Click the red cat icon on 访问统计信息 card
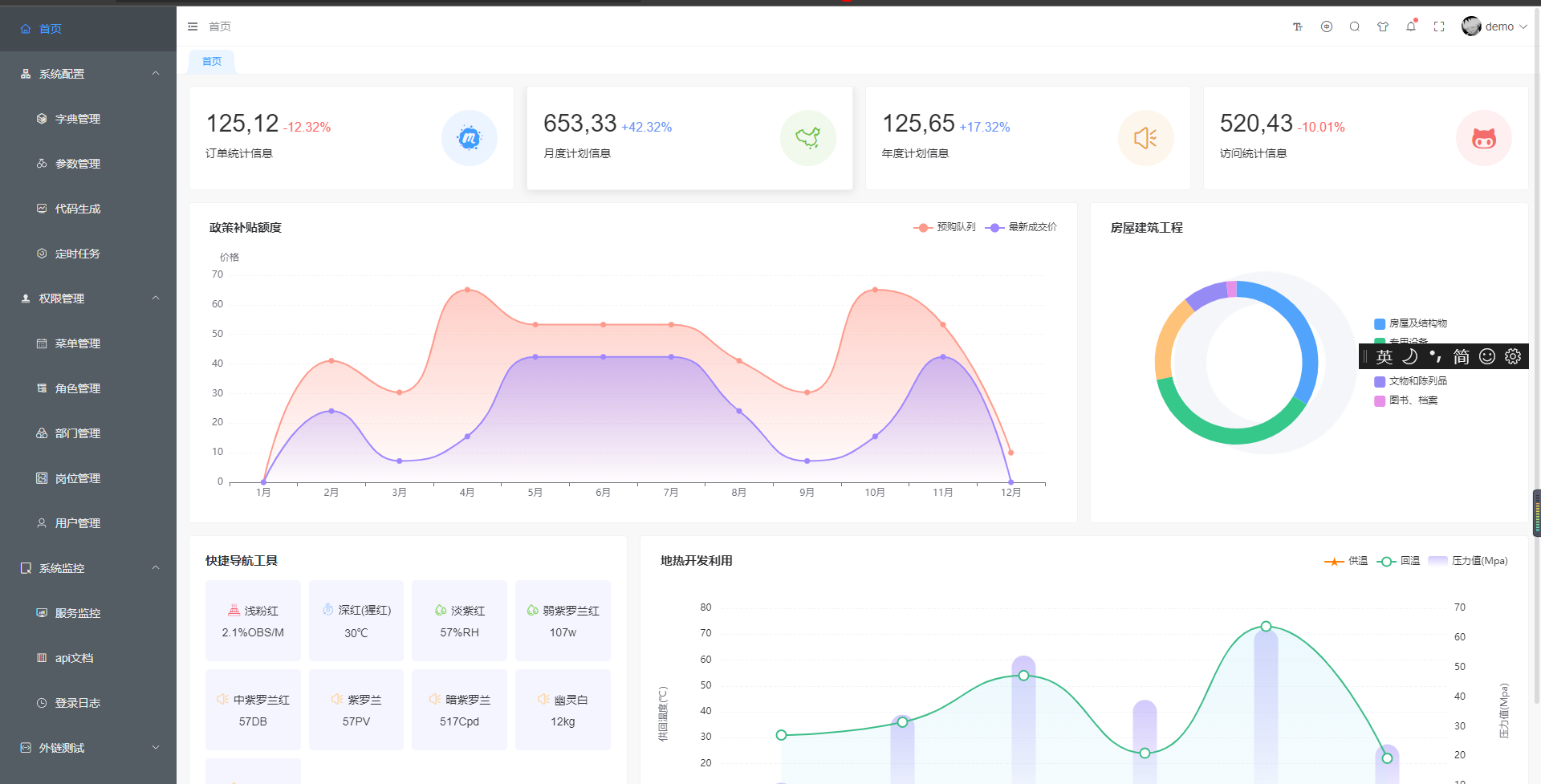The height and width of the screenshot is (784, 1541). click(1484, 138)
